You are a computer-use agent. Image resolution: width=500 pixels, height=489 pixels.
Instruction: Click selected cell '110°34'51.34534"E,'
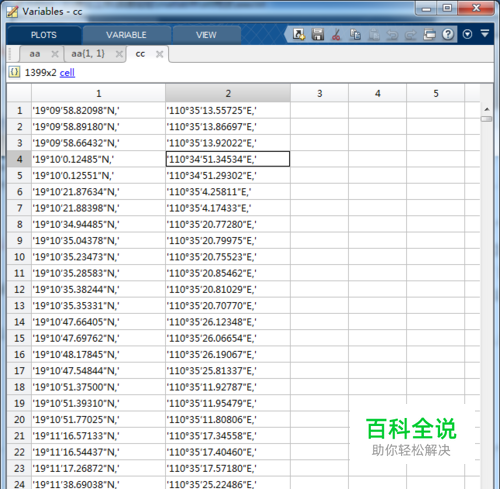point(228,159)
